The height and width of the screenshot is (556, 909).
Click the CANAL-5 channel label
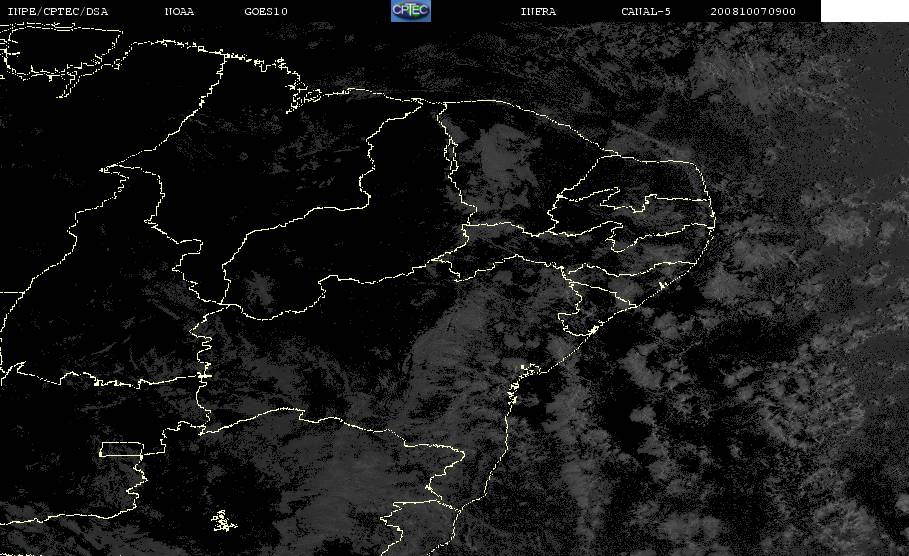(x=646, y=11)
